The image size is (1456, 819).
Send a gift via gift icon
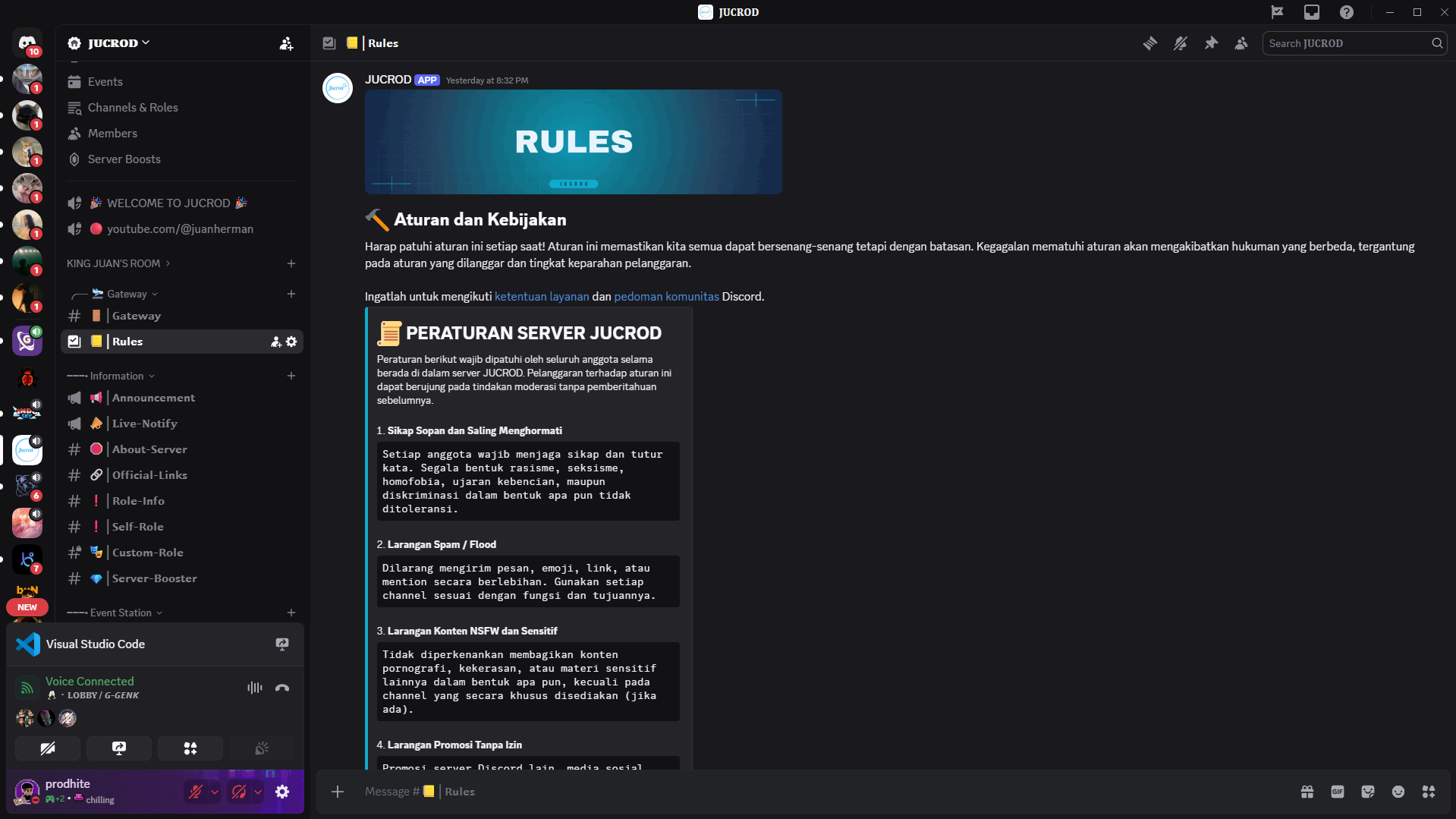pos(1307,792)
